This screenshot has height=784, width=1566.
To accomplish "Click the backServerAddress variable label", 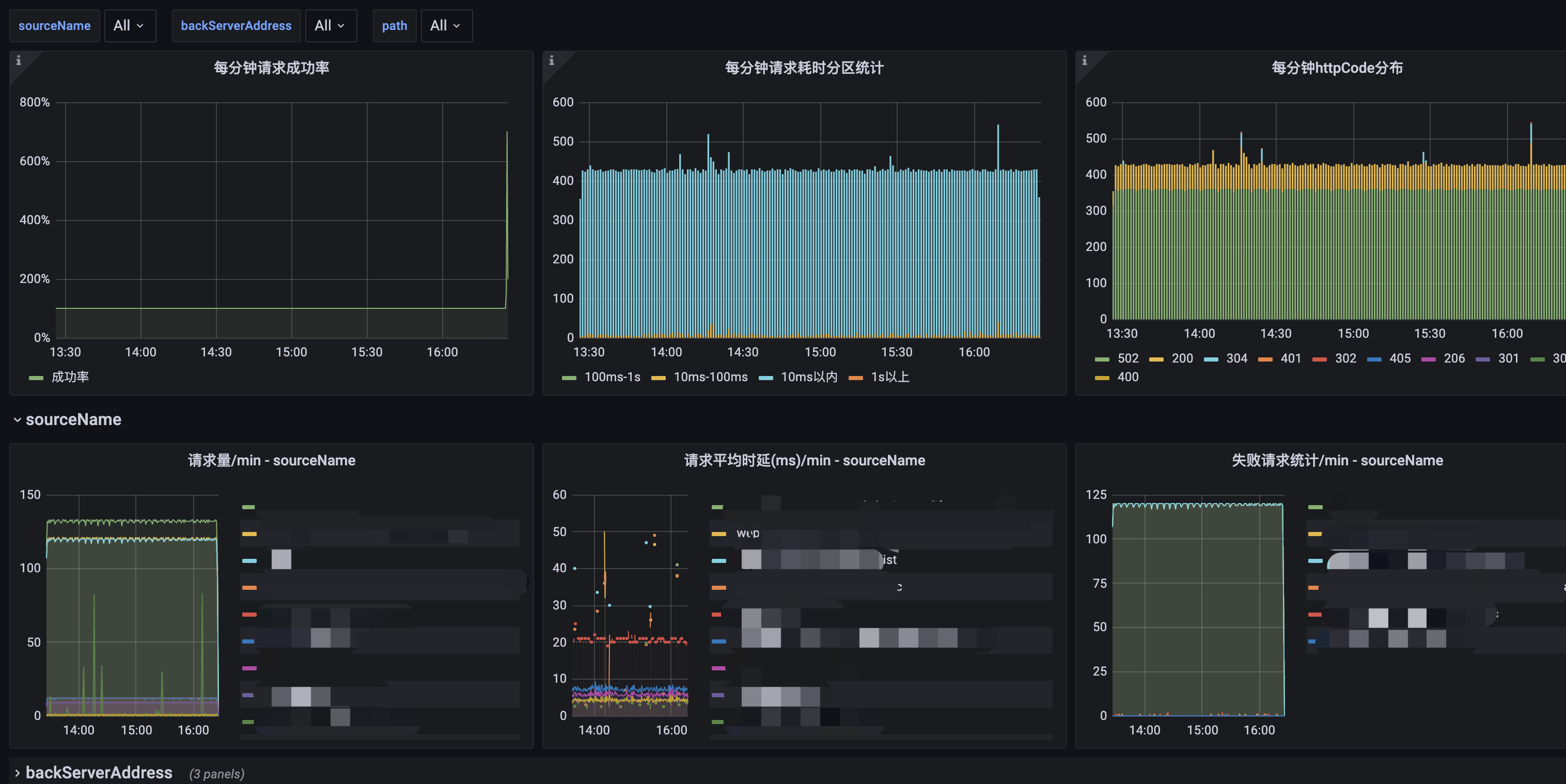I will pyautogui.click(x=236, y=25).
